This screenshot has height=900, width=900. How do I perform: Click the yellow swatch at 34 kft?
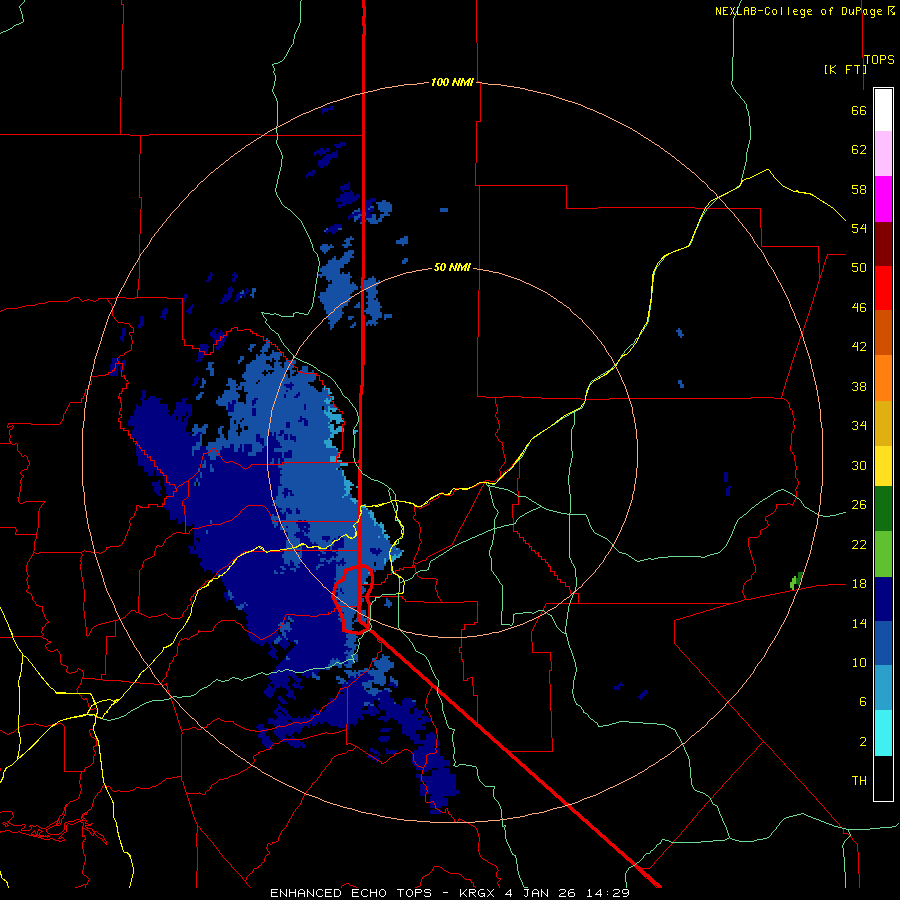(x=883, y=465)
